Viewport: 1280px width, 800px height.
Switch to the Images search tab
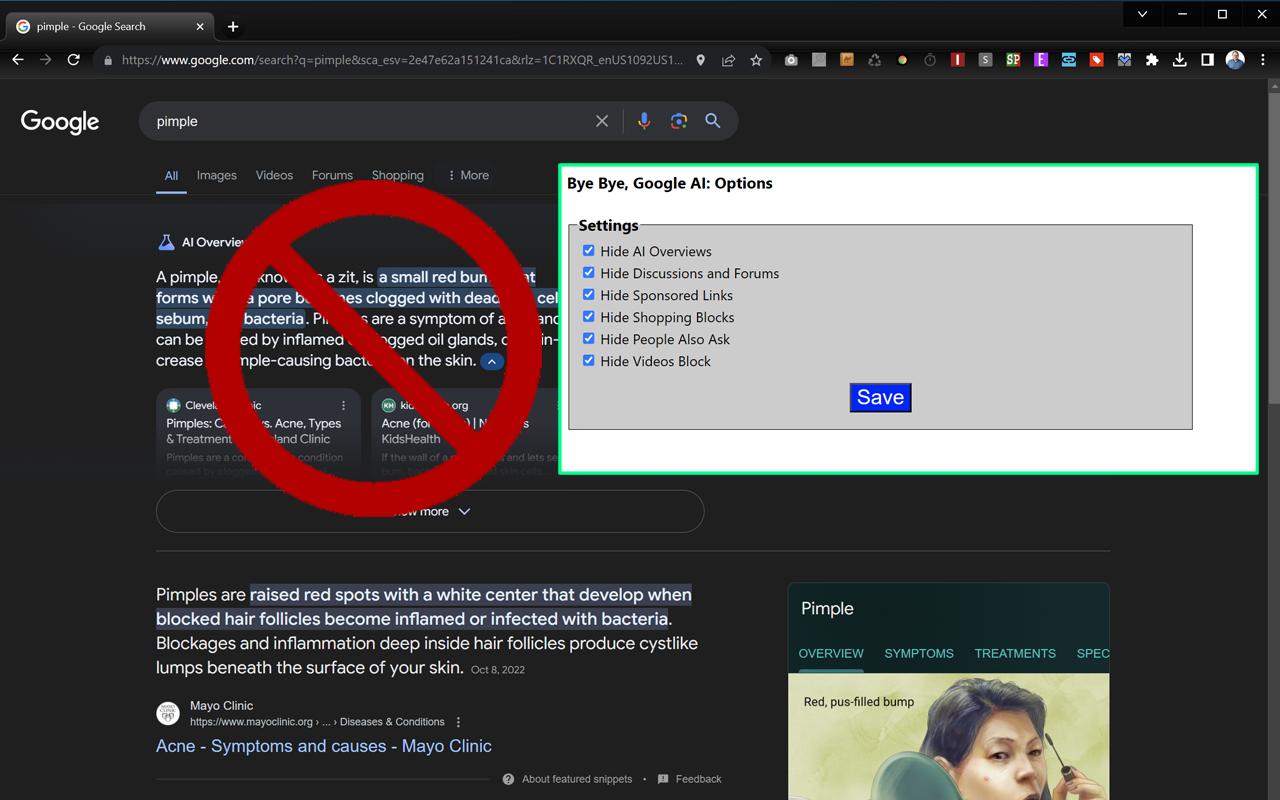pos(216,175)
